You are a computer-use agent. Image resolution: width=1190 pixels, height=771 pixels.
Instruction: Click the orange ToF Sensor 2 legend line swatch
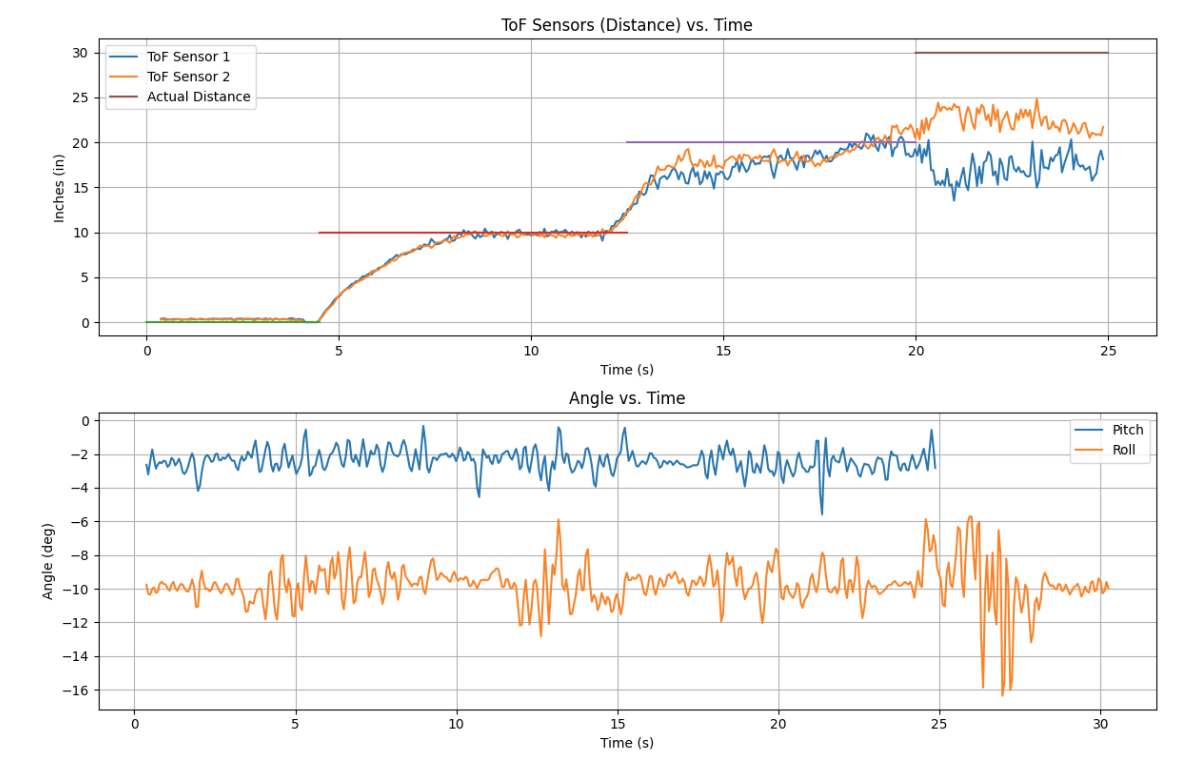tap(123, 77)
